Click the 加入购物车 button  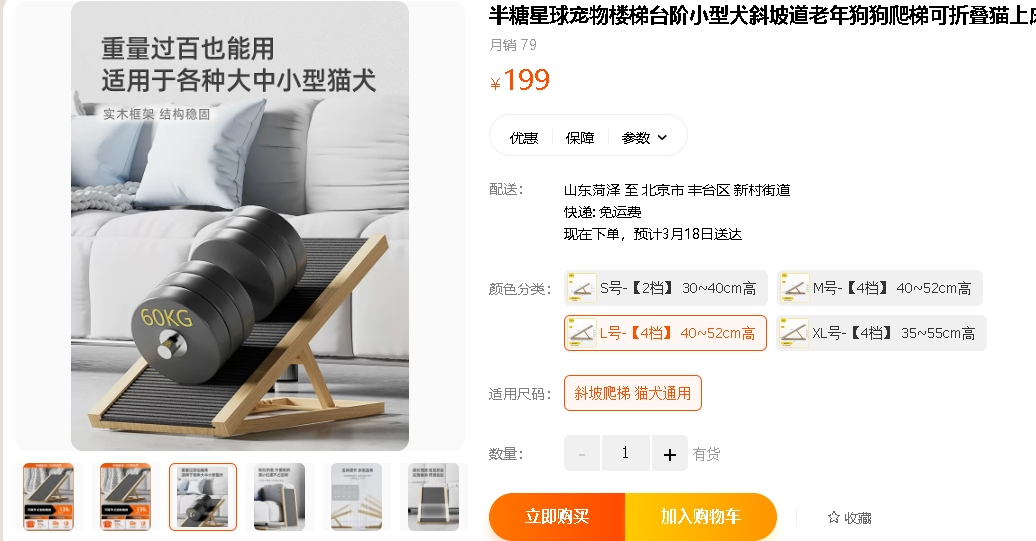tap(701, 517)
